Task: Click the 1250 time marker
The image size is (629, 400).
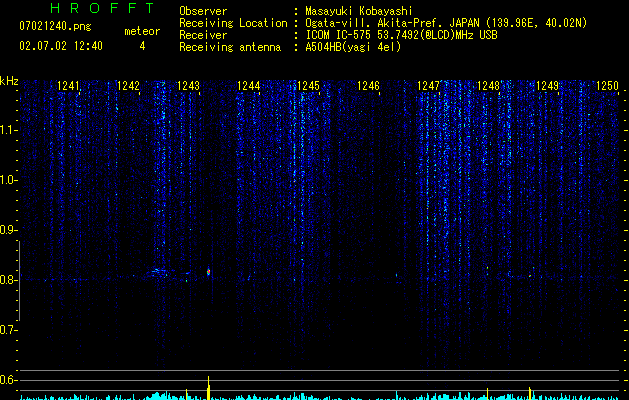Action: coord(608,85)
